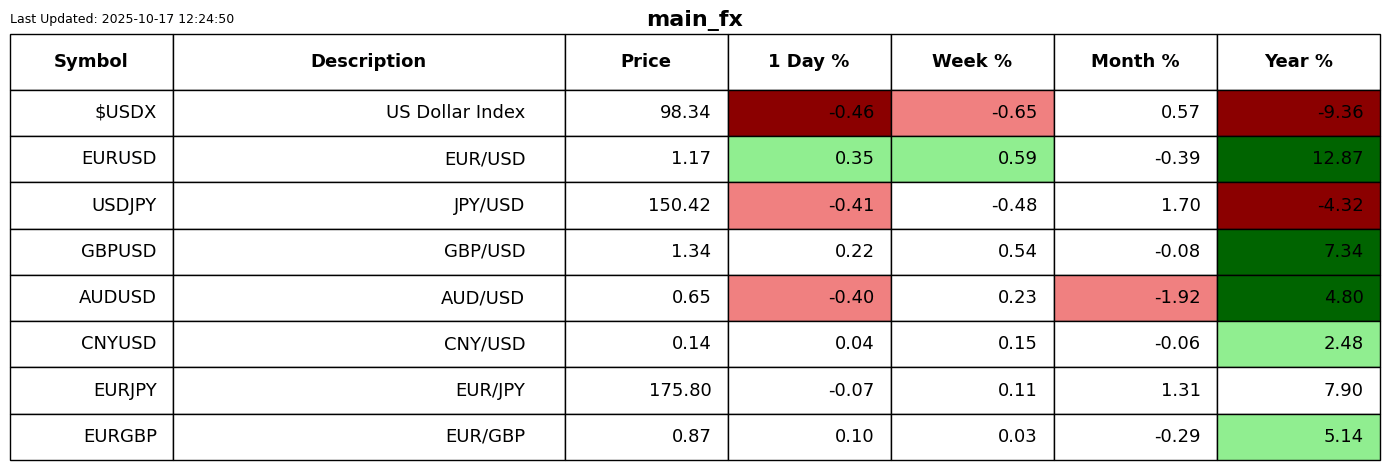1390x470 pixels.
Task: Click the main_fx table title
Action: (694, 19)
